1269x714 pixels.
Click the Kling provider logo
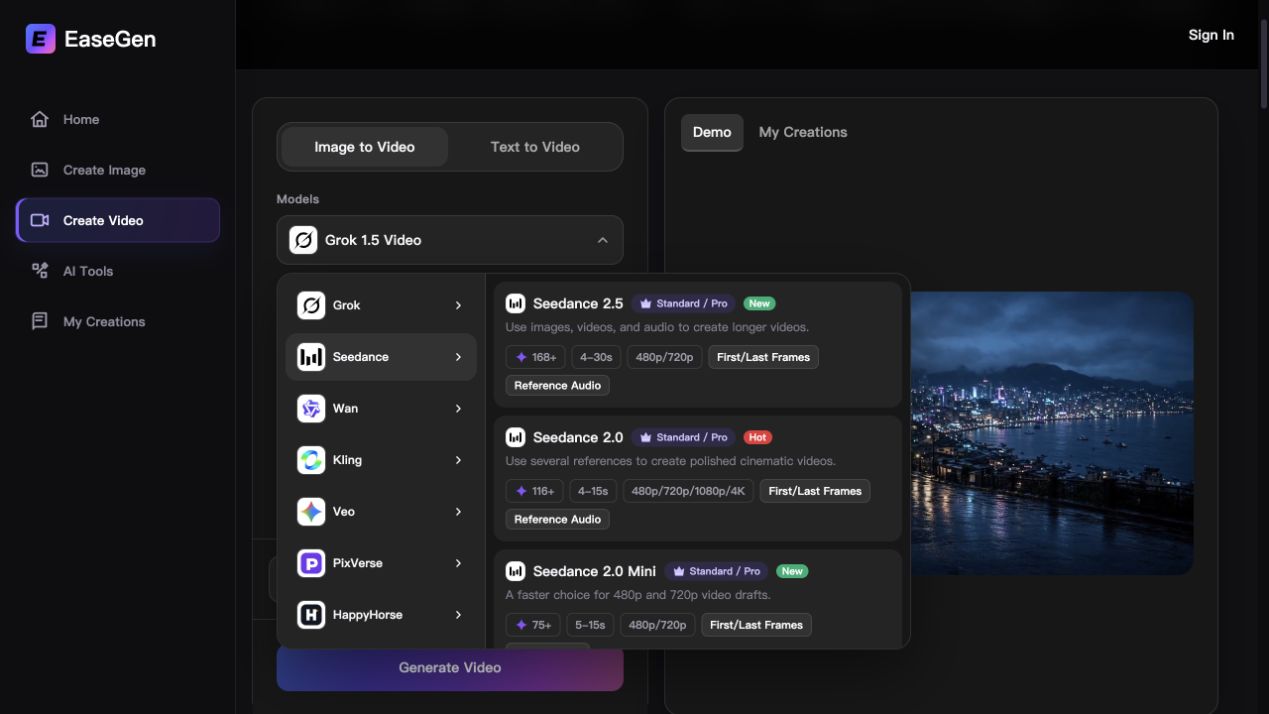311,460
